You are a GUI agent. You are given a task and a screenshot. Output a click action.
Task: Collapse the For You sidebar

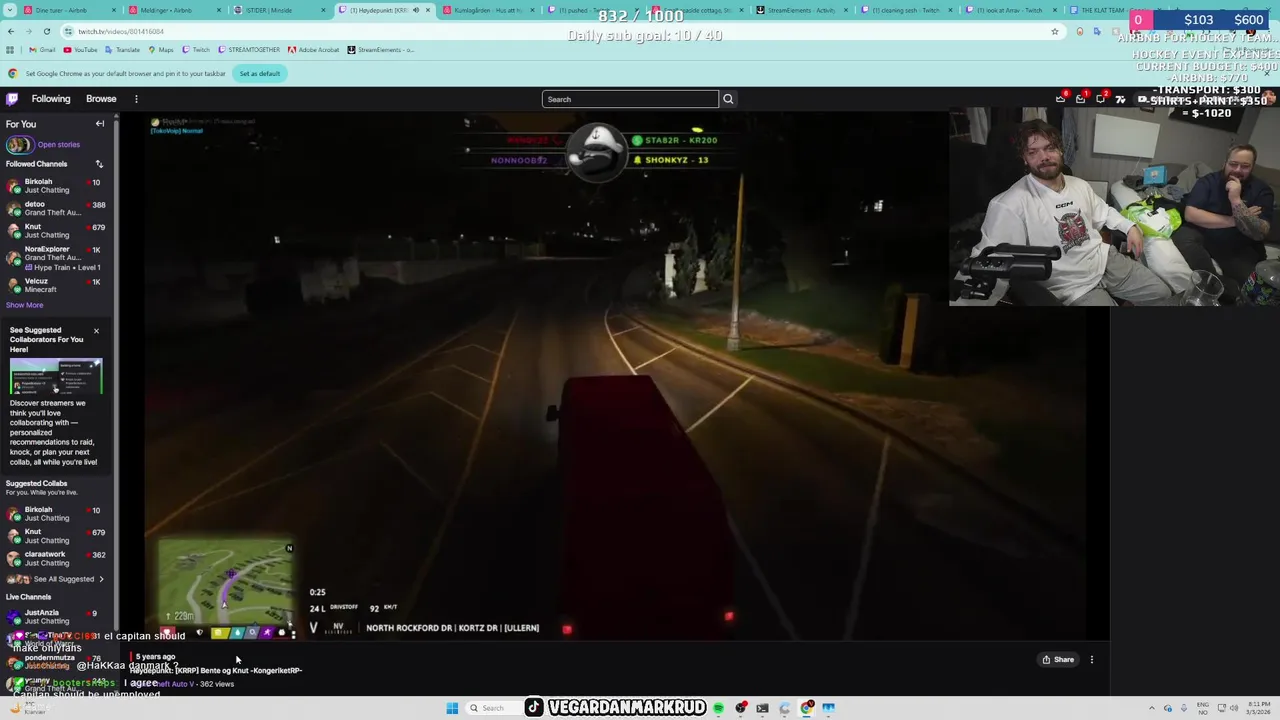[100, 124]
